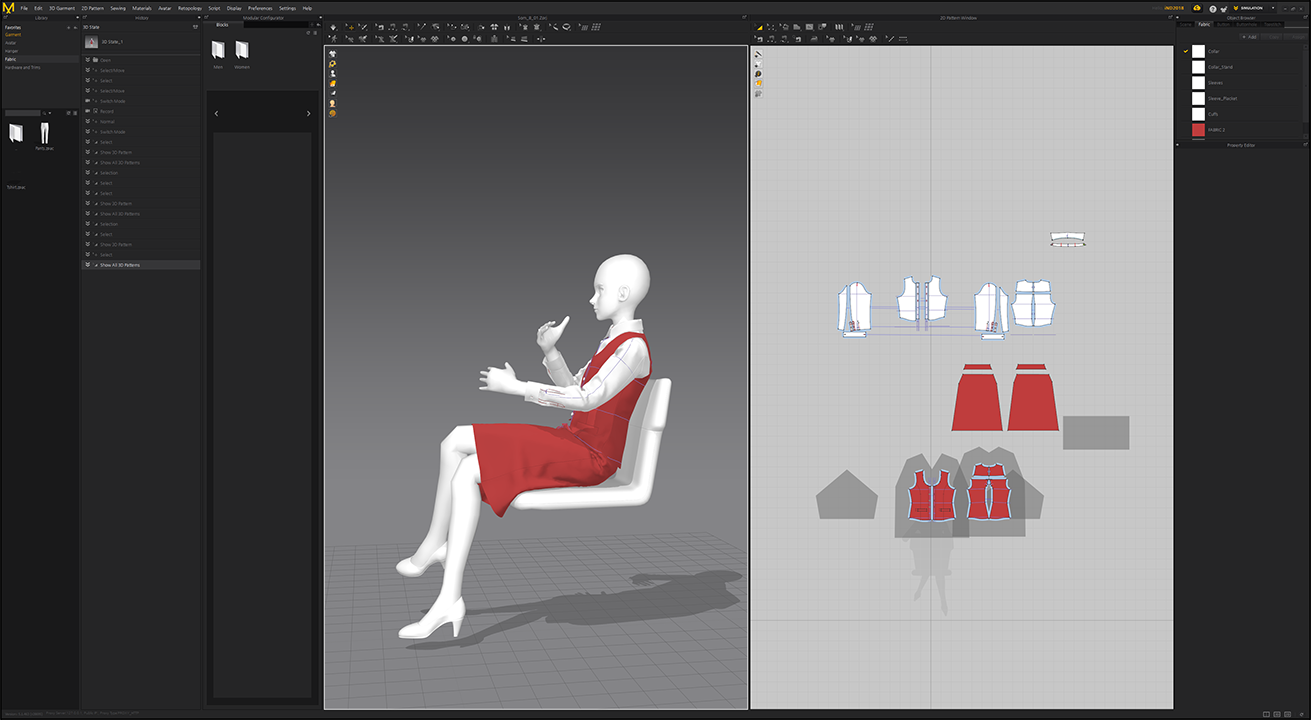The height and width of the screenshot is (720, 1311).
Task: Open the Retopology menu
Action: [190, 8]
